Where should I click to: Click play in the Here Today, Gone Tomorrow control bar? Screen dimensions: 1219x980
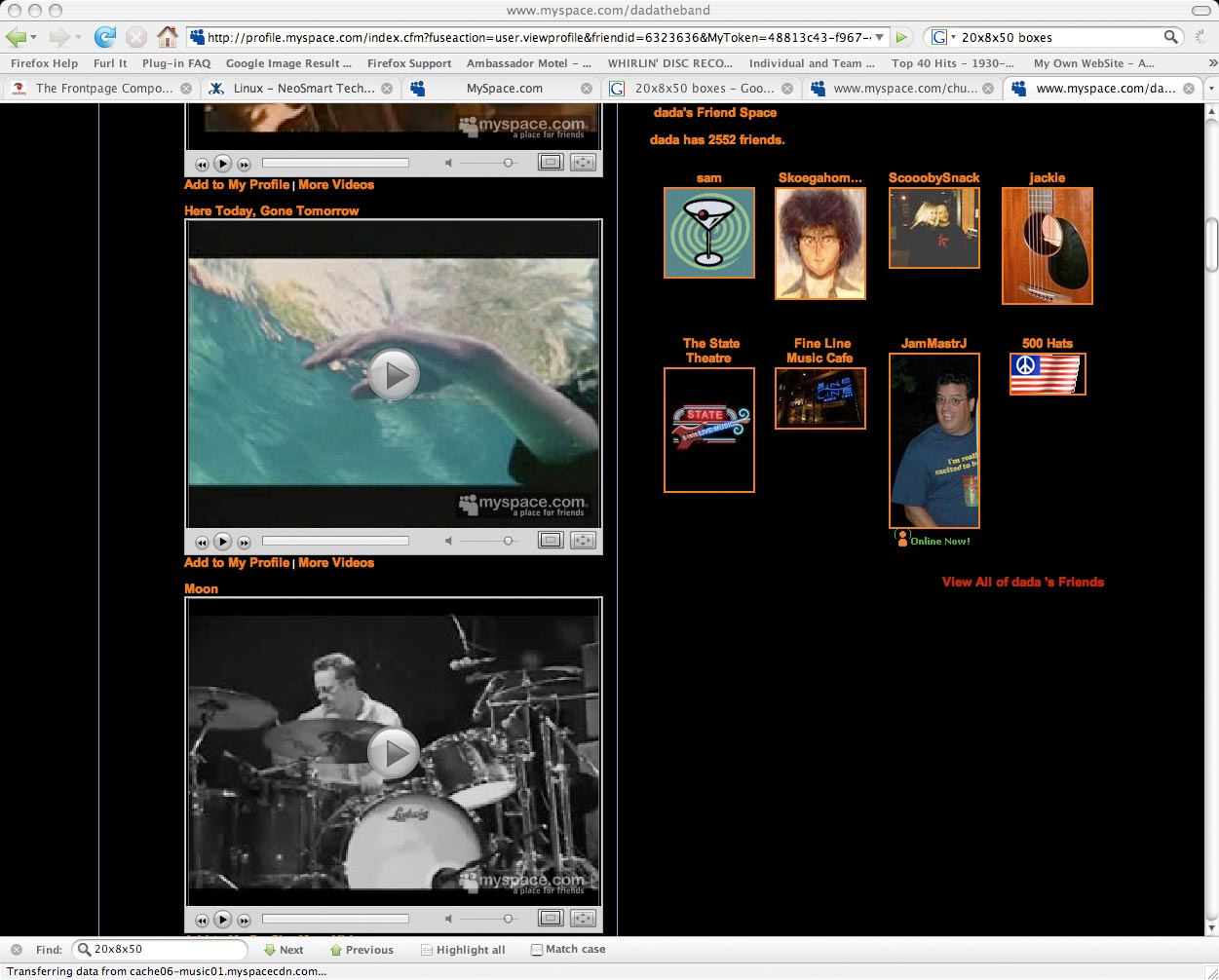(222, 541)
